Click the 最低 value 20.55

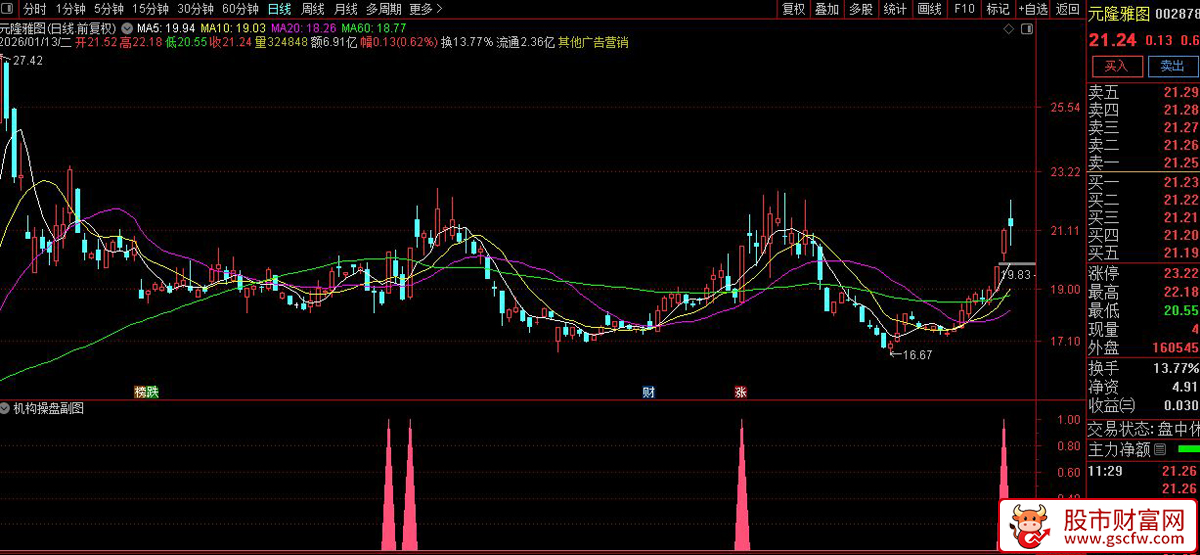tap(1179, 311)
